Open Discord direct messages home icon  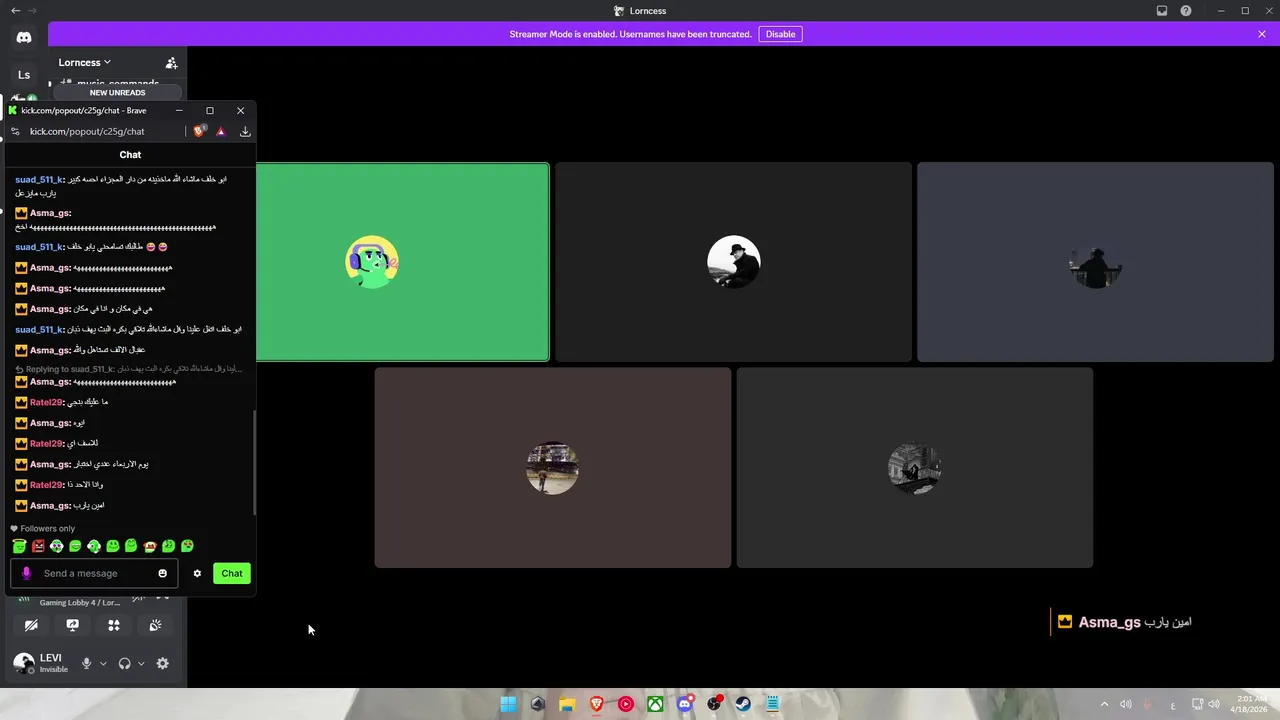tap(24, 37)
